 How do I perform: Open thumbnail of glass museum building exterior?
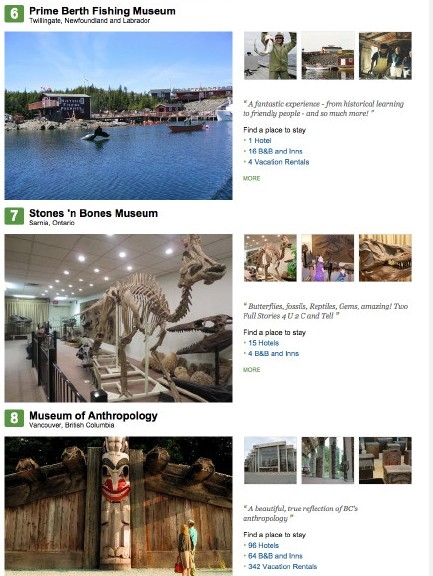point(270,460)
